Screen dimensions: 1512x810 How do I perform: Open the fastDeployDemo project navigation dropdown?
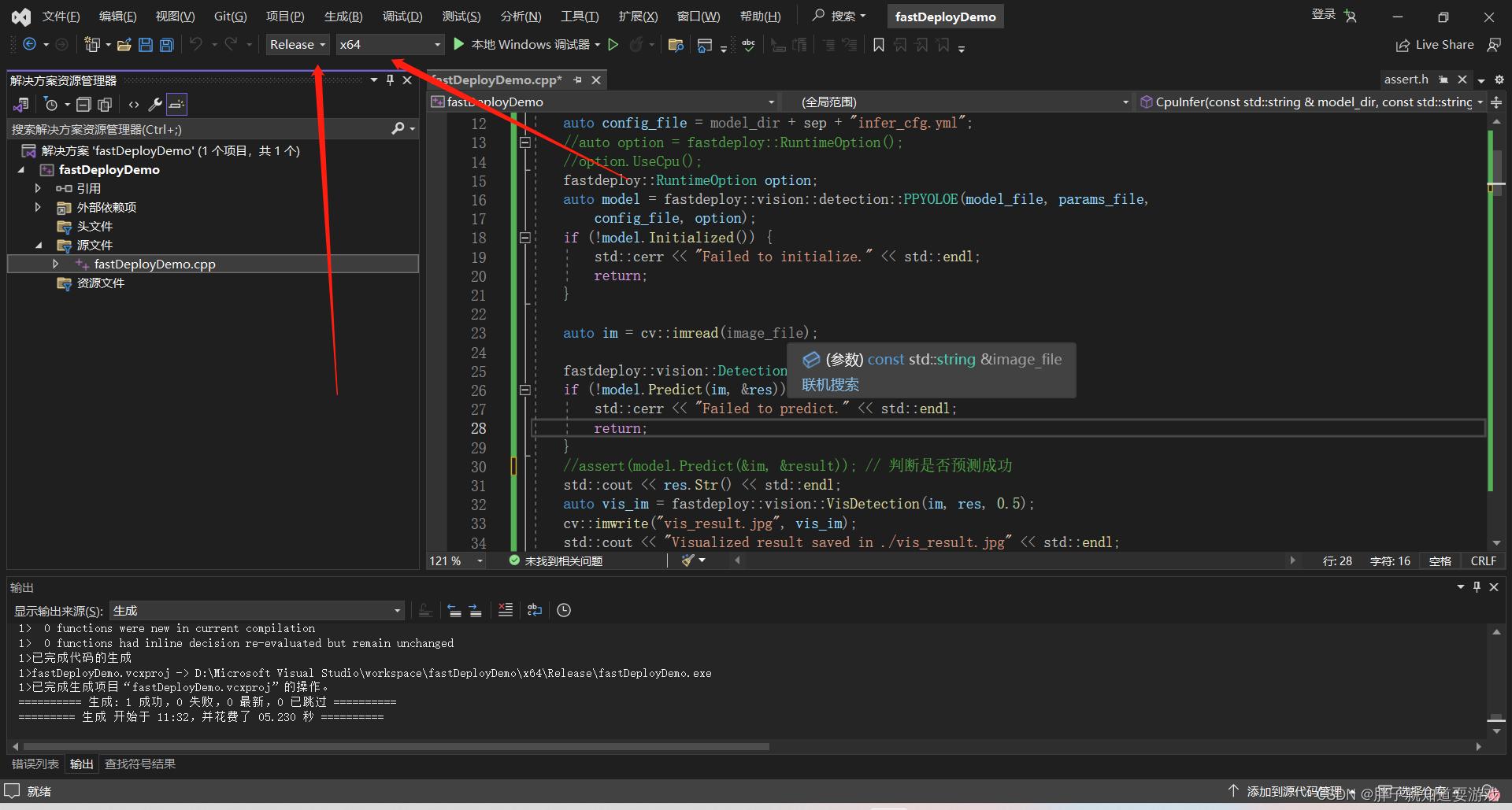coord(604,102)
